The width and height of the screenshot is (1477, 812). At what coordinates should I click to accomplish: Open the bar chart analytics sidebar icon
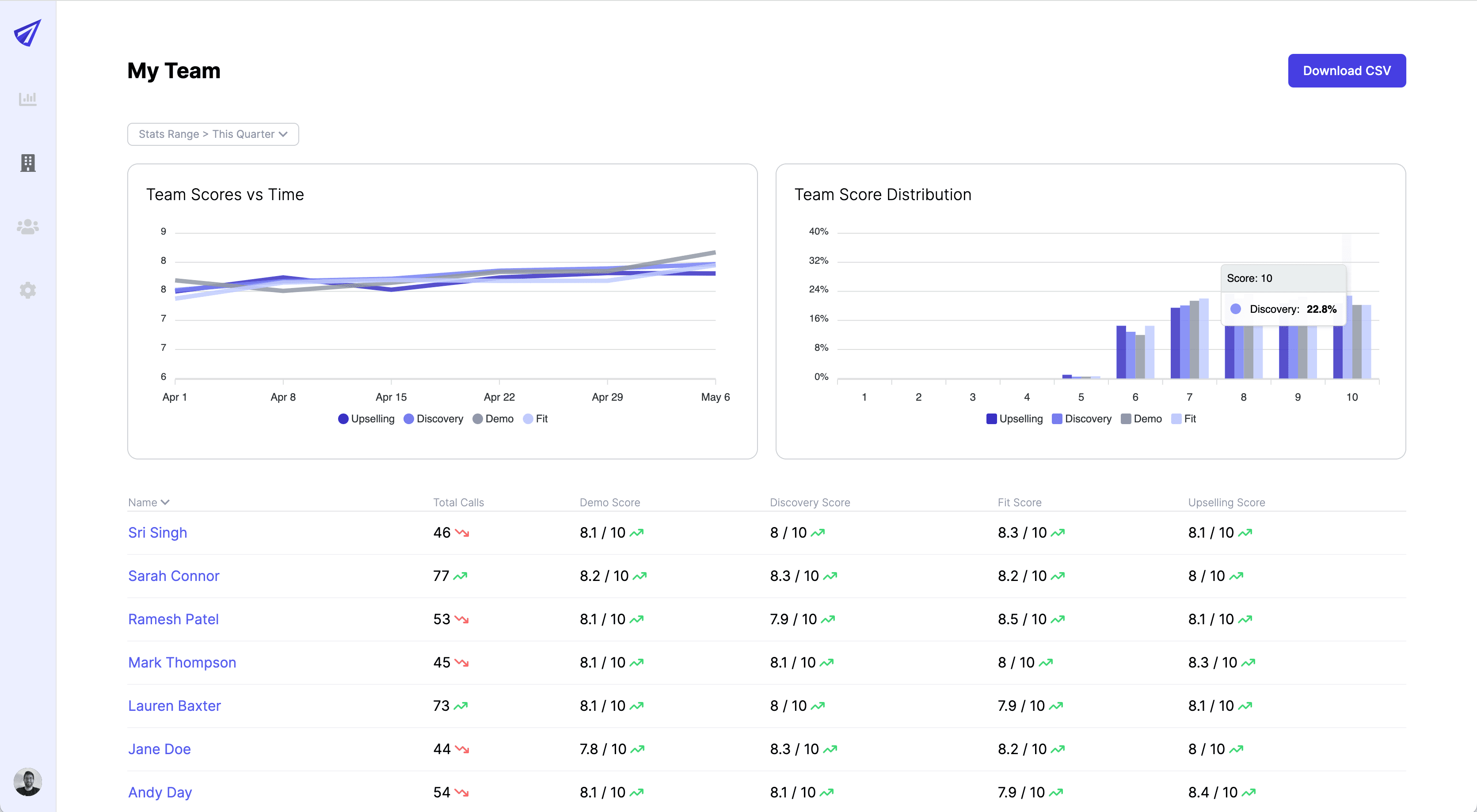click(x=27, y=99)
